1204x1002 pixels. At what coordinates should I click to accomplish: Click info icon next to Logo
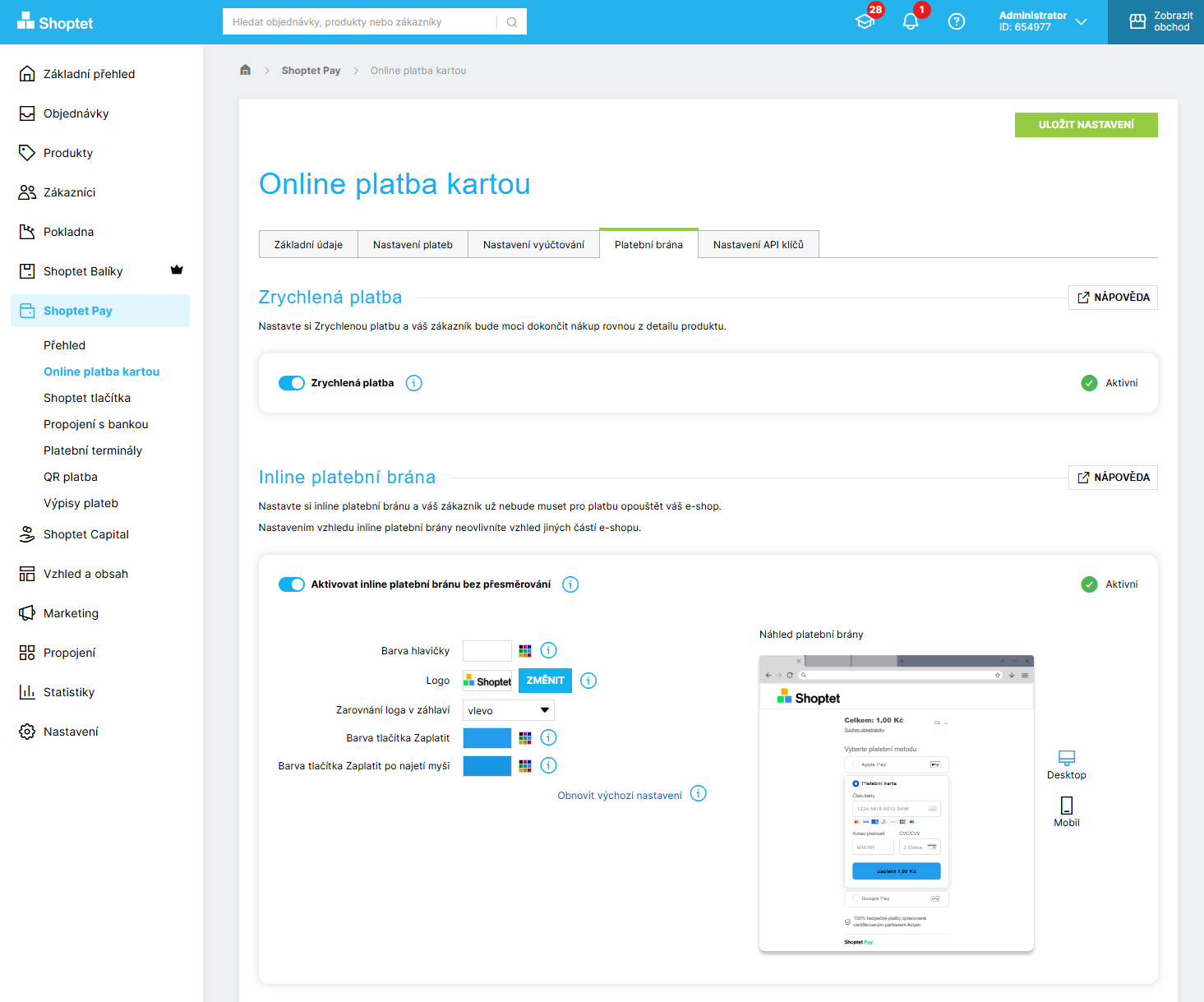pyautogui.click(x=588, y=681)
